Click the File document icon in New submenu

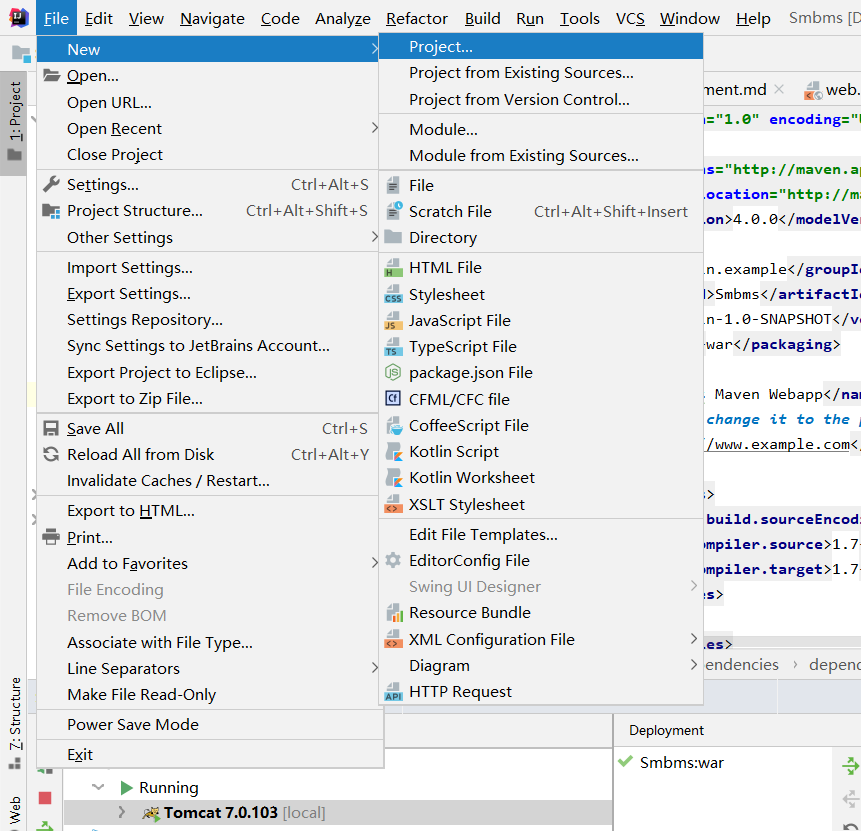[393, 185]
